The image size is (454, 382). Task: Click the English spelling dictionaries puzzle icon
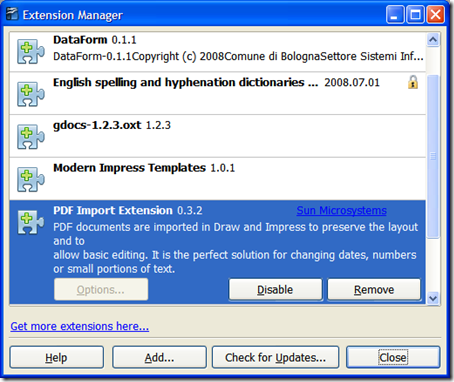(x=31, y=94)
